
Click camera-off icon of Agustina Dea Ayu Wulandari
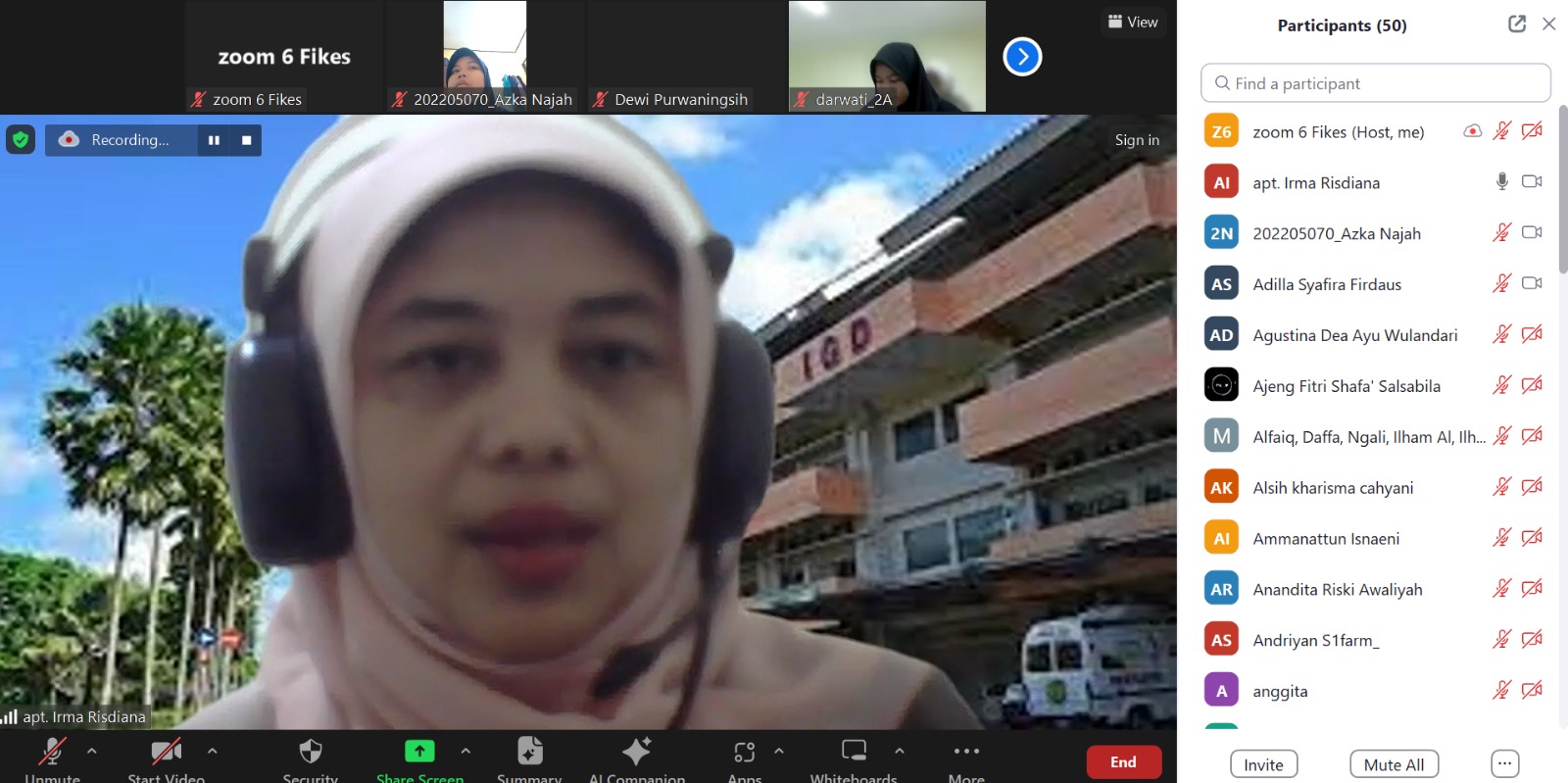coord(1532,334)
